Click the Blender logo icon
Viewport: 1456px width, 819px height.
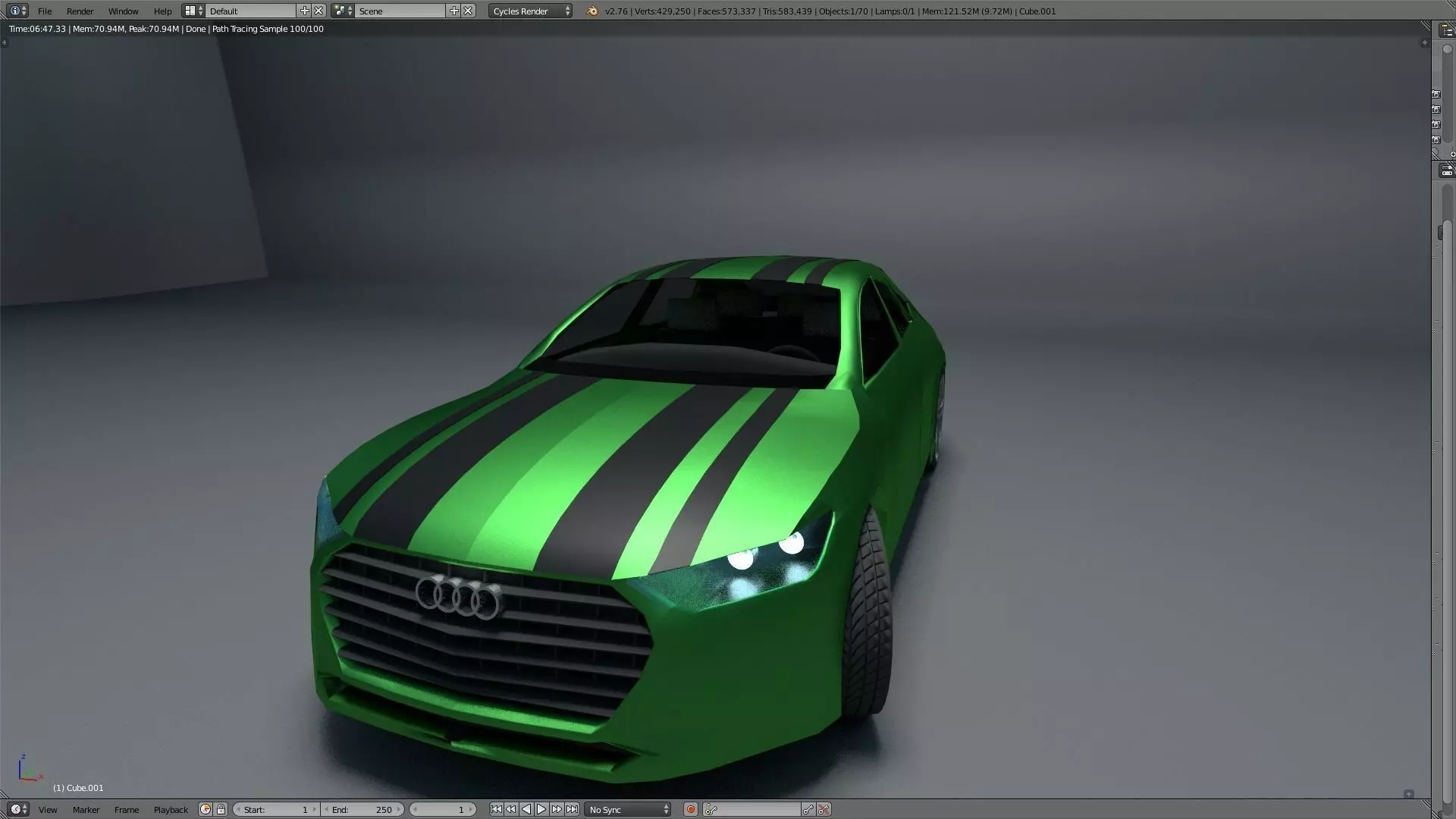pyautogui.click(x=592, y=11)
